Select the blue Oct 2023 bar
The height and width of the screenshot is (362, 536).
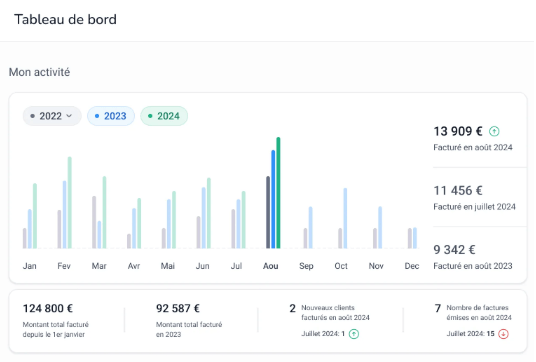point(345,218)
